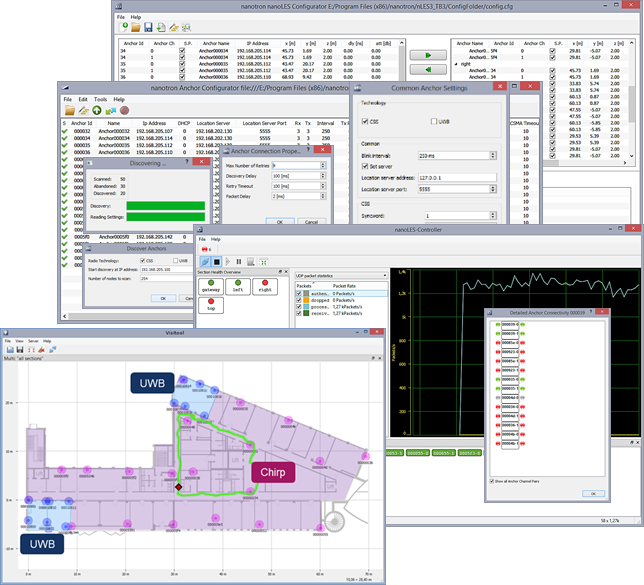
Task: Click Cancel in Anchor Connection Properties dialog
Action: [311, 221]
